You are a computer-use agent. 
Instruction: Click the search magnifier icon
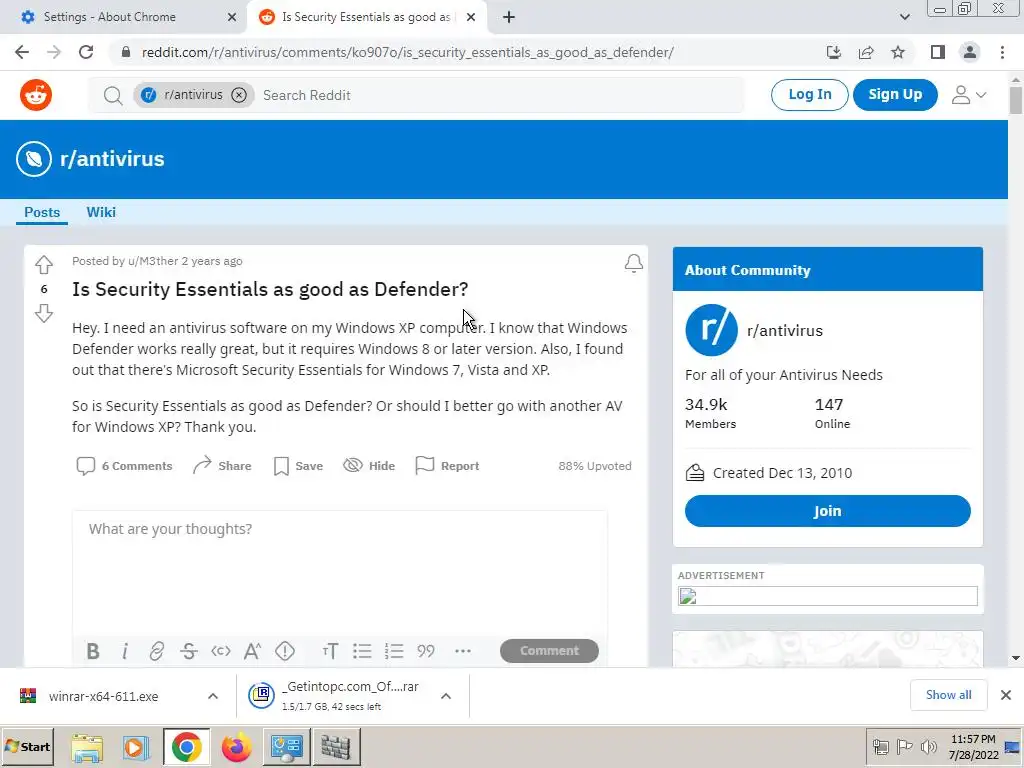click(x=113, y=95)
